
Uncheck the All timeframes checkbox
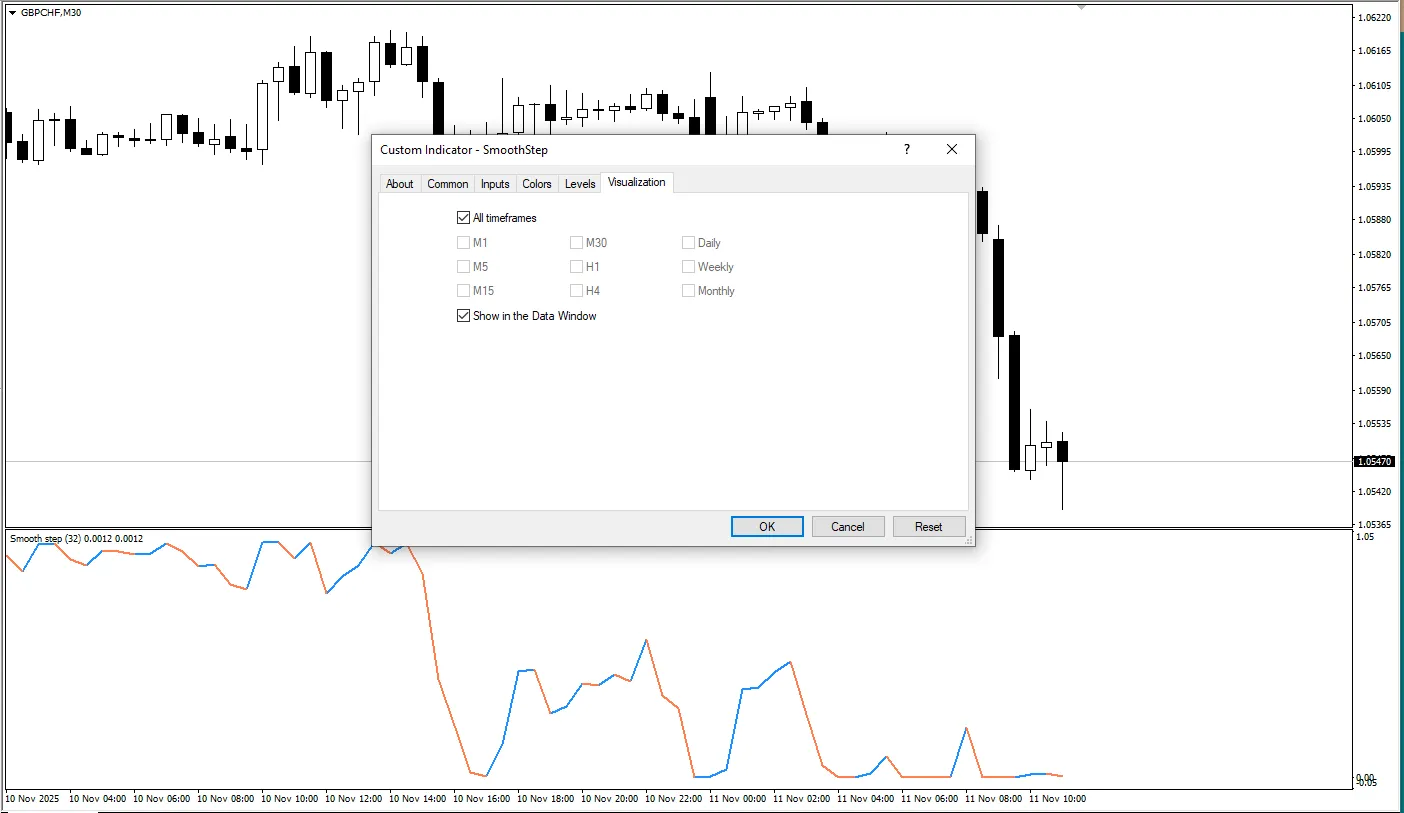click(x=463, y=218)
